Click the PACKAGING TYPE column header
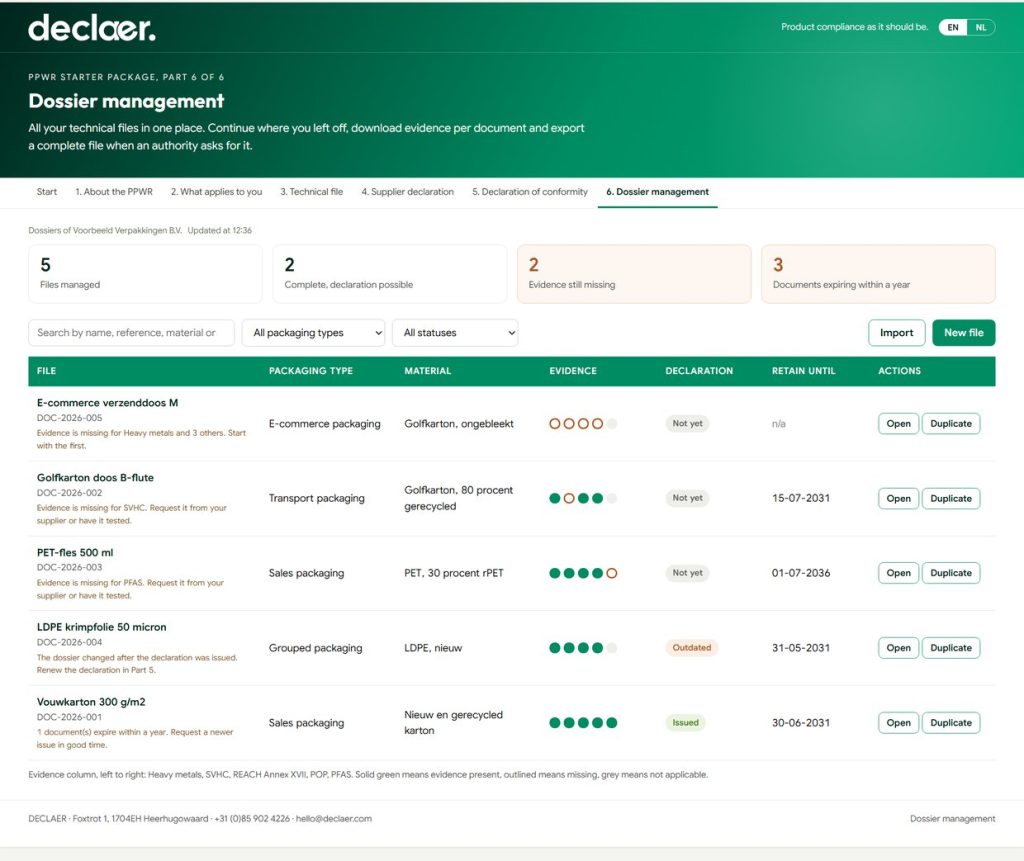 (x=311, y=371)
